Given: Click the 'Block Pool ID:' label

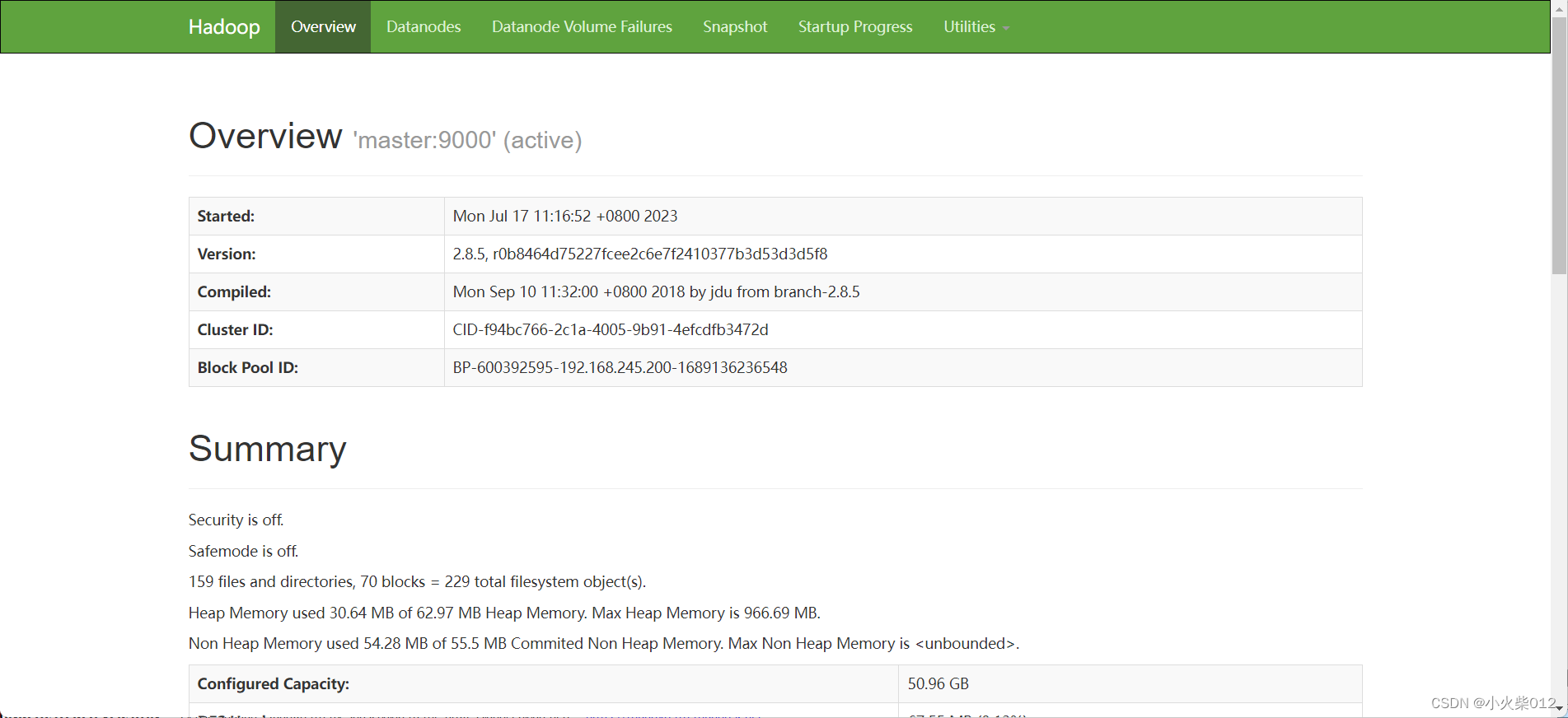Looking at the screenshot, I should click(x=248, y=367).
